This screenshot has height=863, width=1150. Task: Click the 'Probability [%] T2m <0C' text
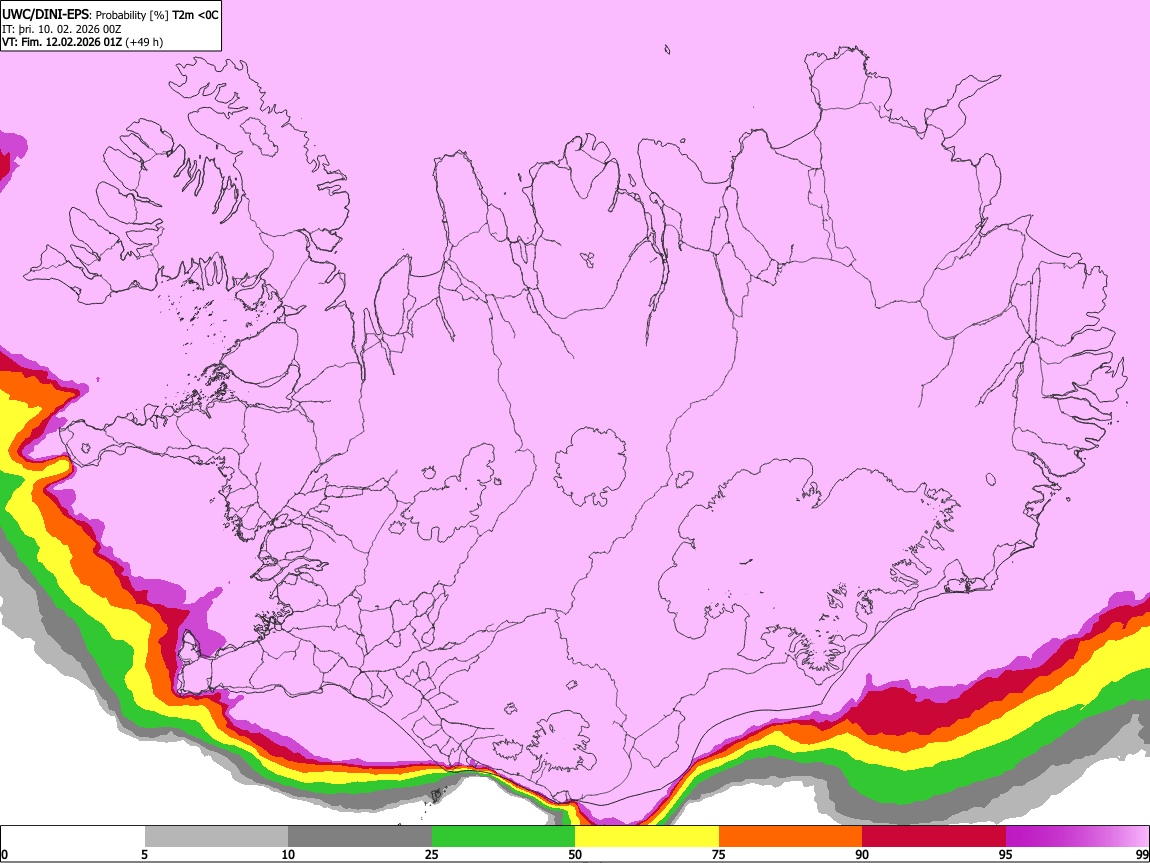click(x=157, y=15)
